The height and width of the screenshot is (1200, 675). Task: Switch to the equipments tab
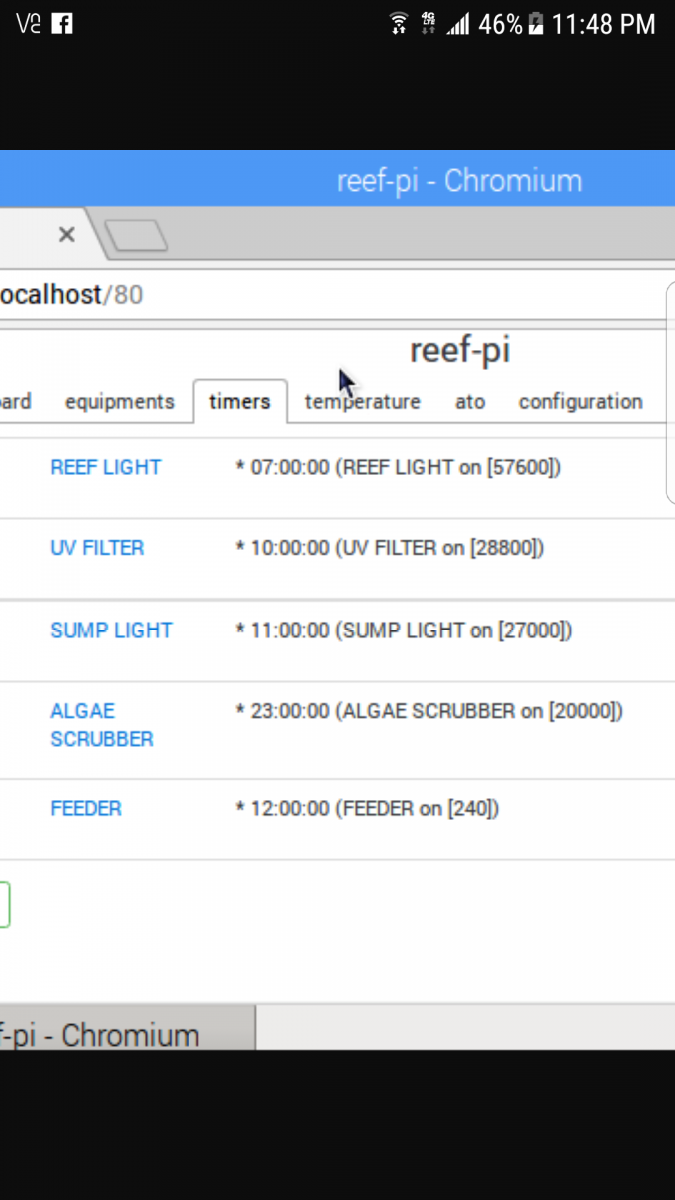(x=119, y=402)
